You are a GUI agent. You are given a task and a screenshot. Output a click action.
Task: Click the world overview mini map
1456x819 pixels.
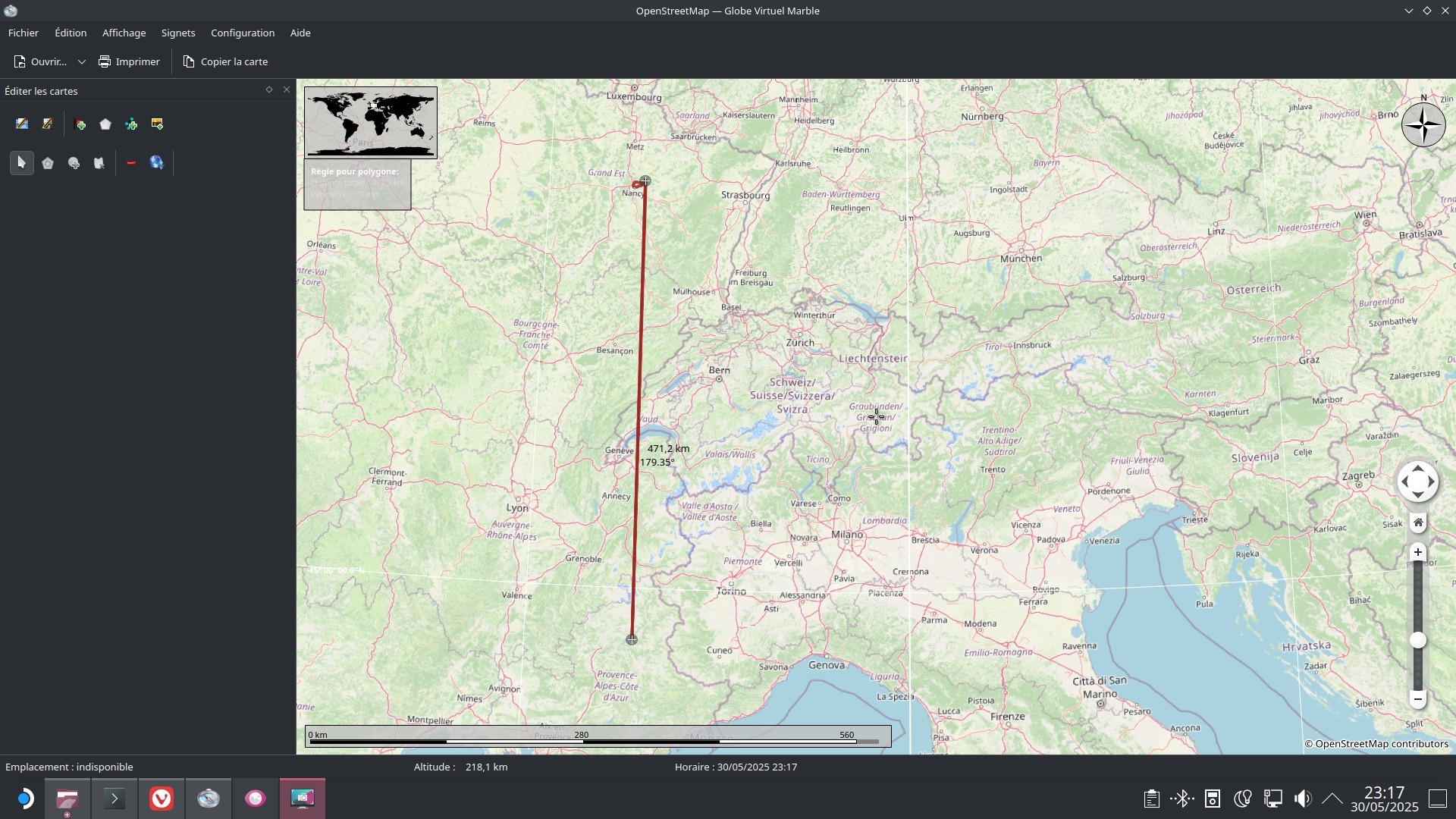[371, 122]
